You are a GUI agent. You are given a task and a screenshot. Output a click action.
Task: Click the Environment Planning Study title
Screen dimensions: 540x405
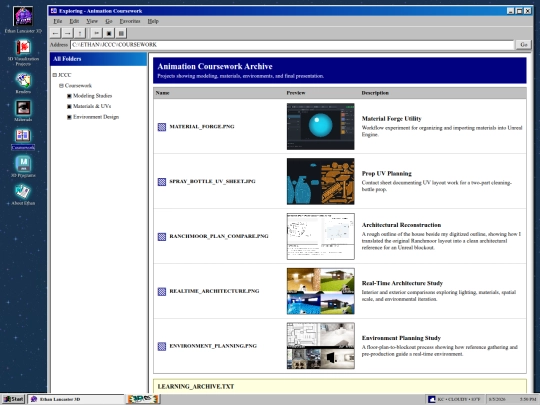[x=401, y=338]
